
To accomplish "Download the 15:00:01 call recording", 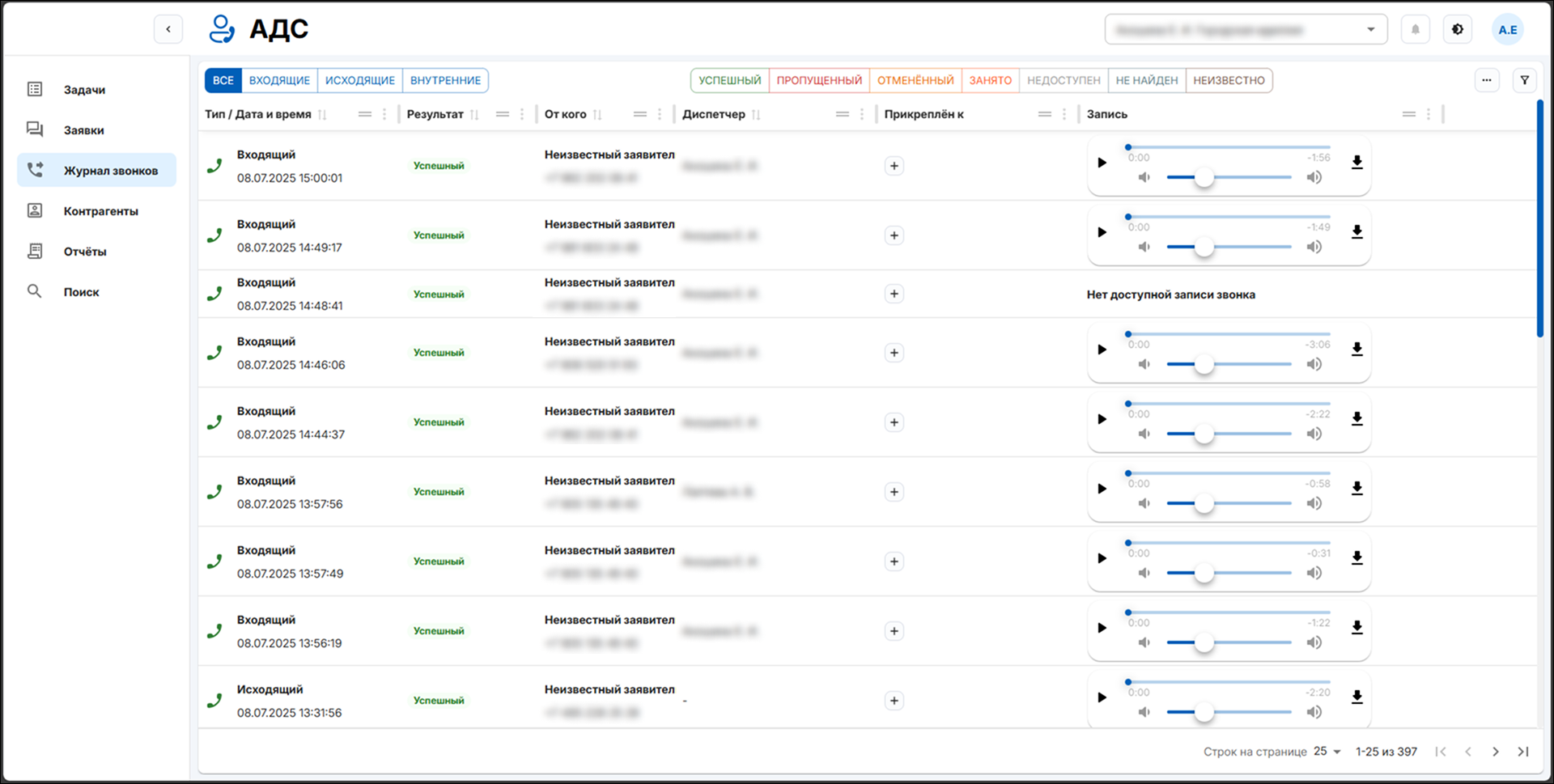I will 1357,163.
